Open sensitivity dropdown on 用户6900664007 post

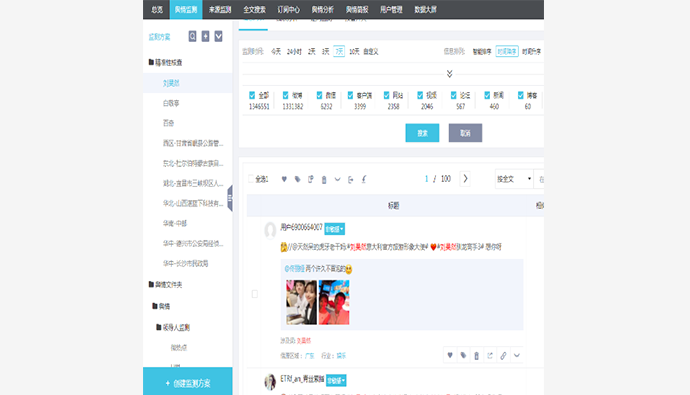(334, 229)
